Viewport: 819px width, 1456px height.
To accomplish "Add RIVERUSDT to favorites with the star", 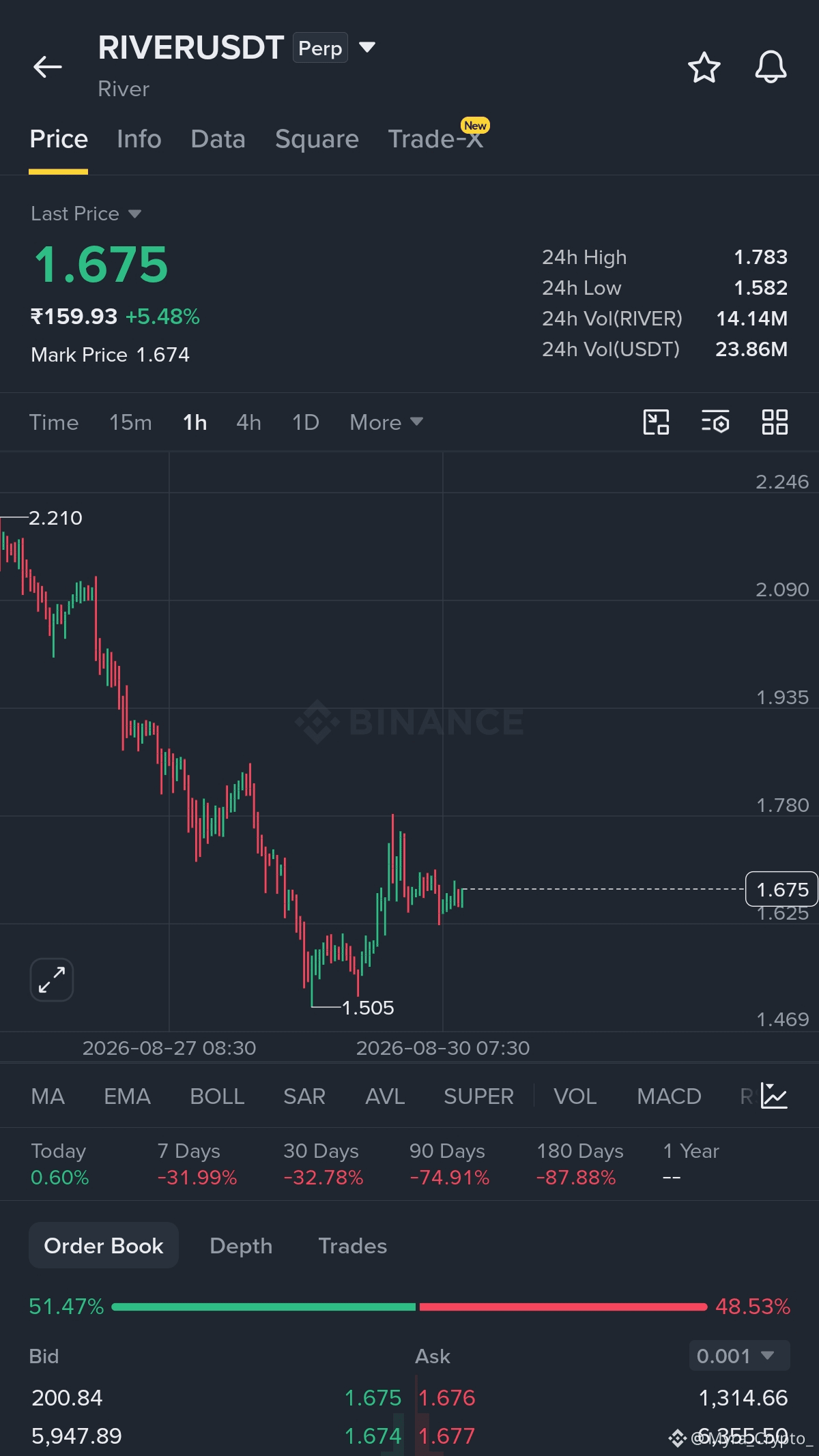I will (704, 67).
